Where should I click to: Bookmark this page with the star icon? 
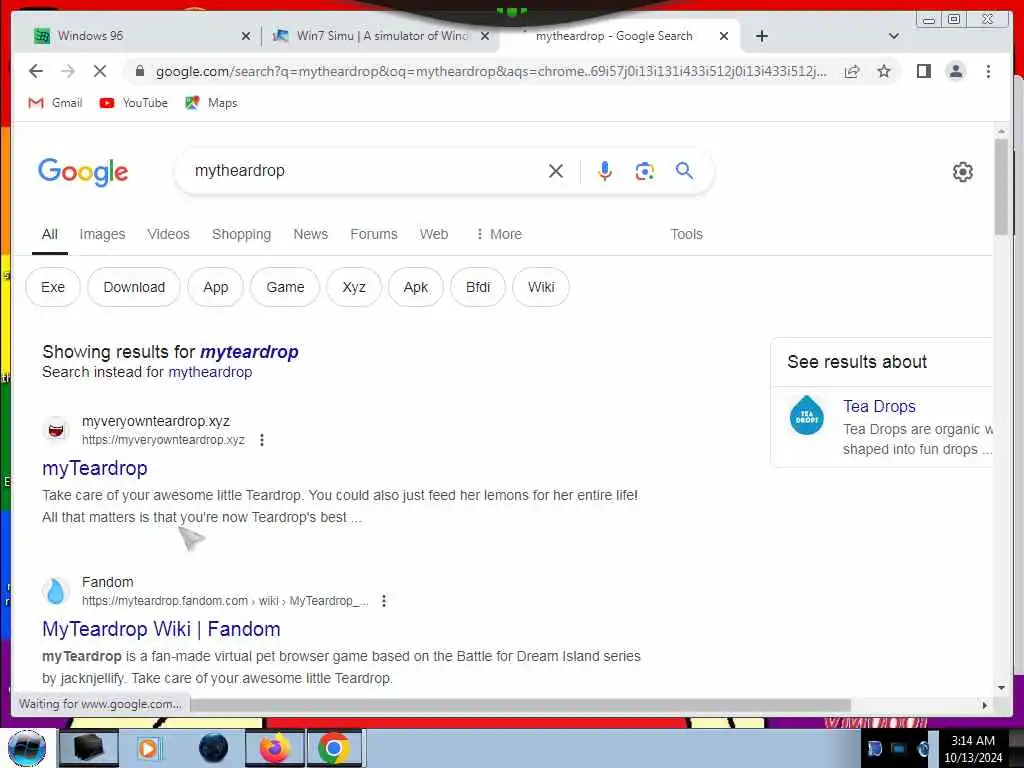coord(884,71)
